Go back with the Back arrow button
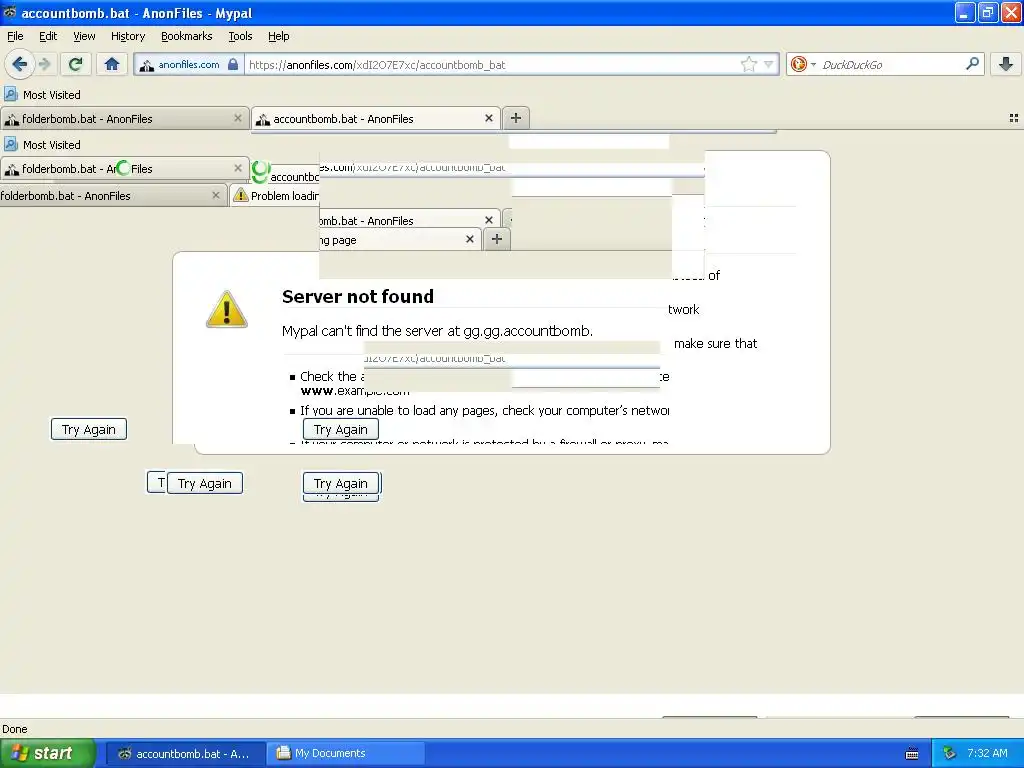Image resolution: width=1024 pixels, height=768 pixels. click(x=19, y=64)
